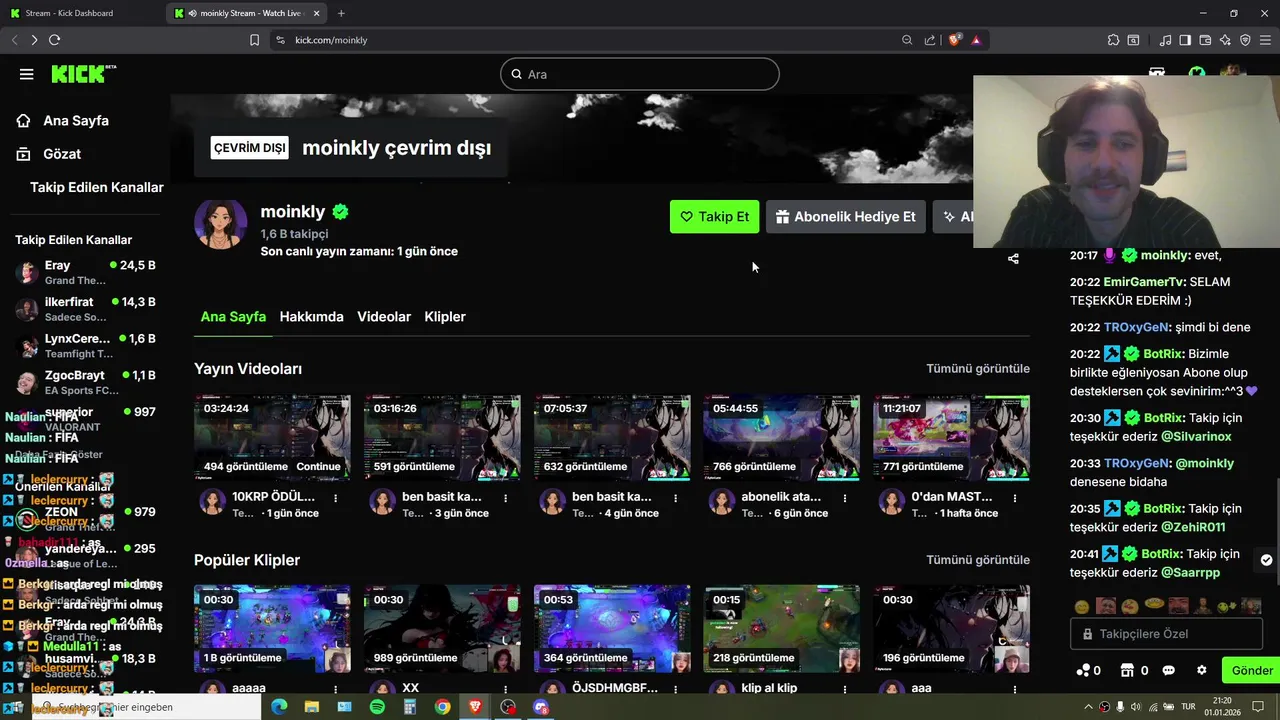Open options menu for 10KRP ÖDÜL video
This screenshot has height=720, width=1280.
click(x=335, y=498)
